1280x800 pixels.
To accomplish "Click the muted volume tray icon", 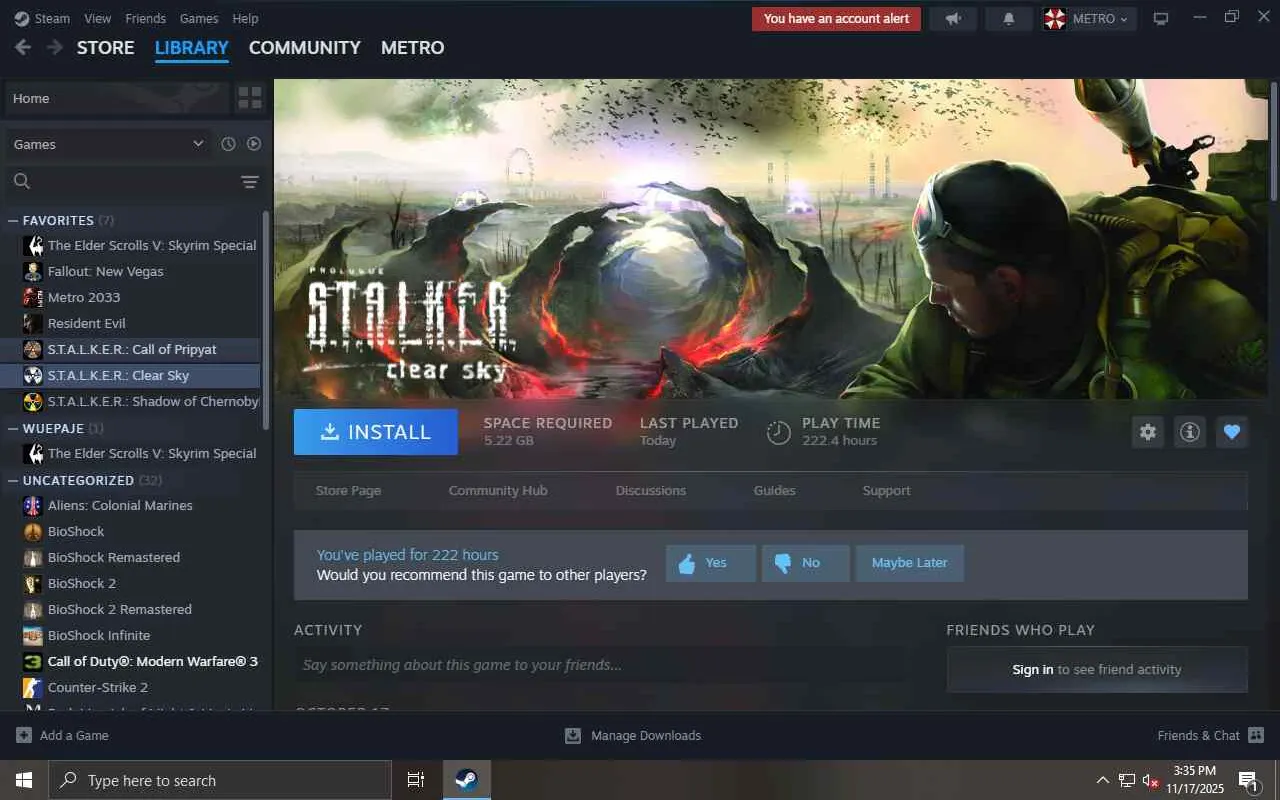I will pos(1151,780).
